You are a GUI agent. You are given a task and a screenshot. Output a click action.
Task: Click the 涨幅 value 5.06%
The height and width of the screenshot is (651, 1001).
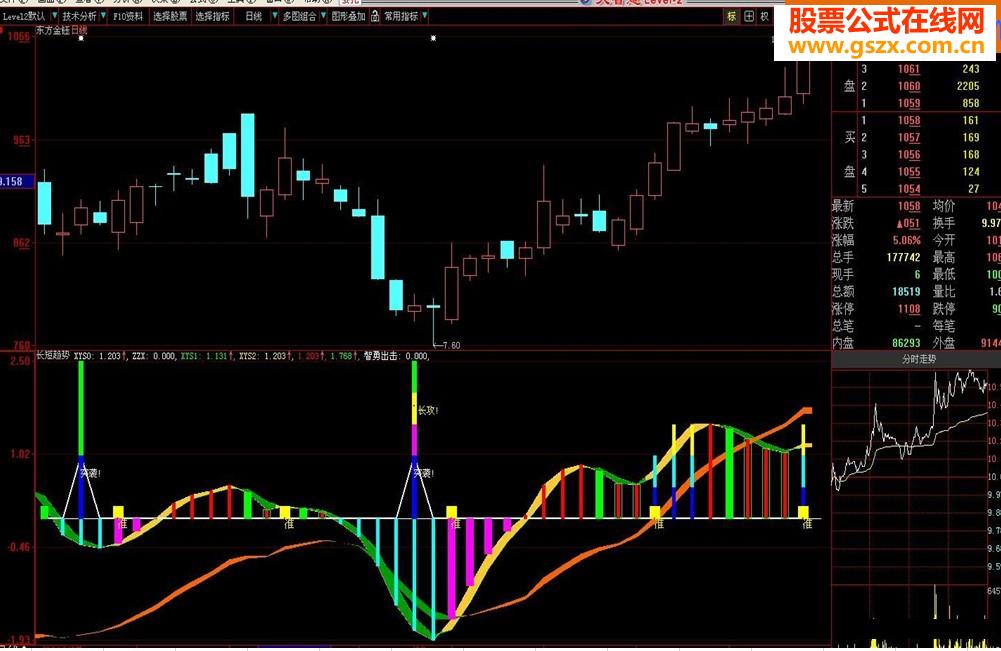click(907, 241)
